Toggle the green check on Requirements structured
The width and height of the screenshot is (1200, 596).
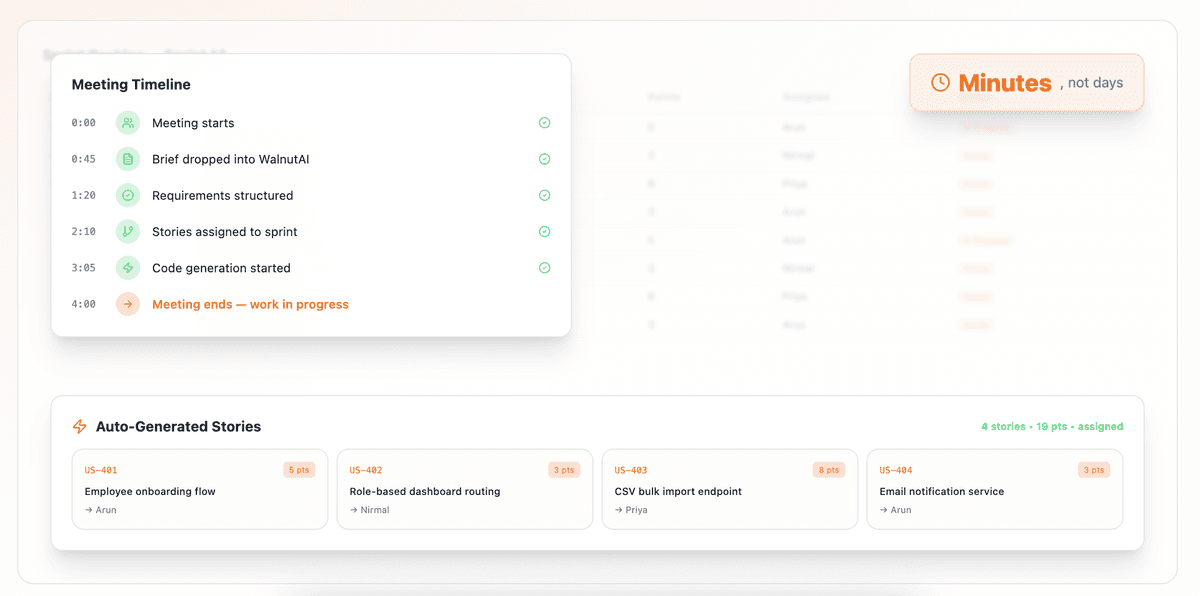pyautogui.click(x=544, y=195)
